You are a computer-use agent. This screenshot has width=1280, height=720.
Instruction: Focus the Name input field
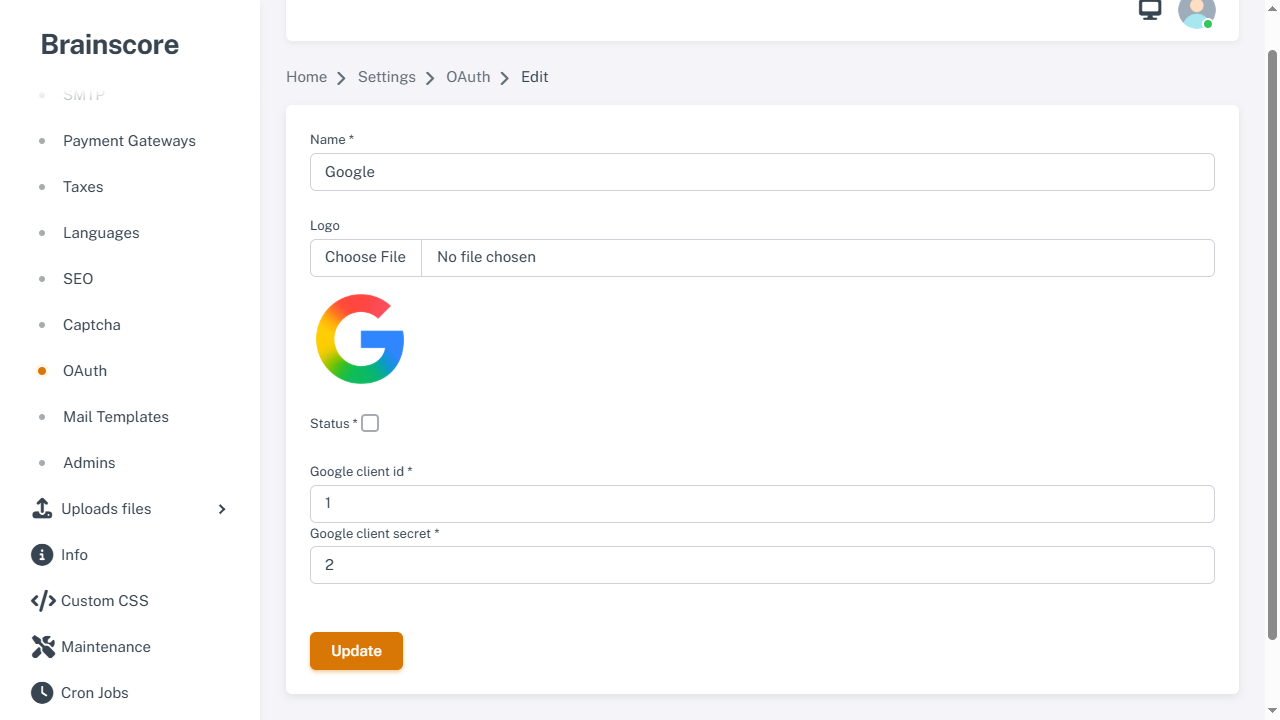(x=762, y=172)
